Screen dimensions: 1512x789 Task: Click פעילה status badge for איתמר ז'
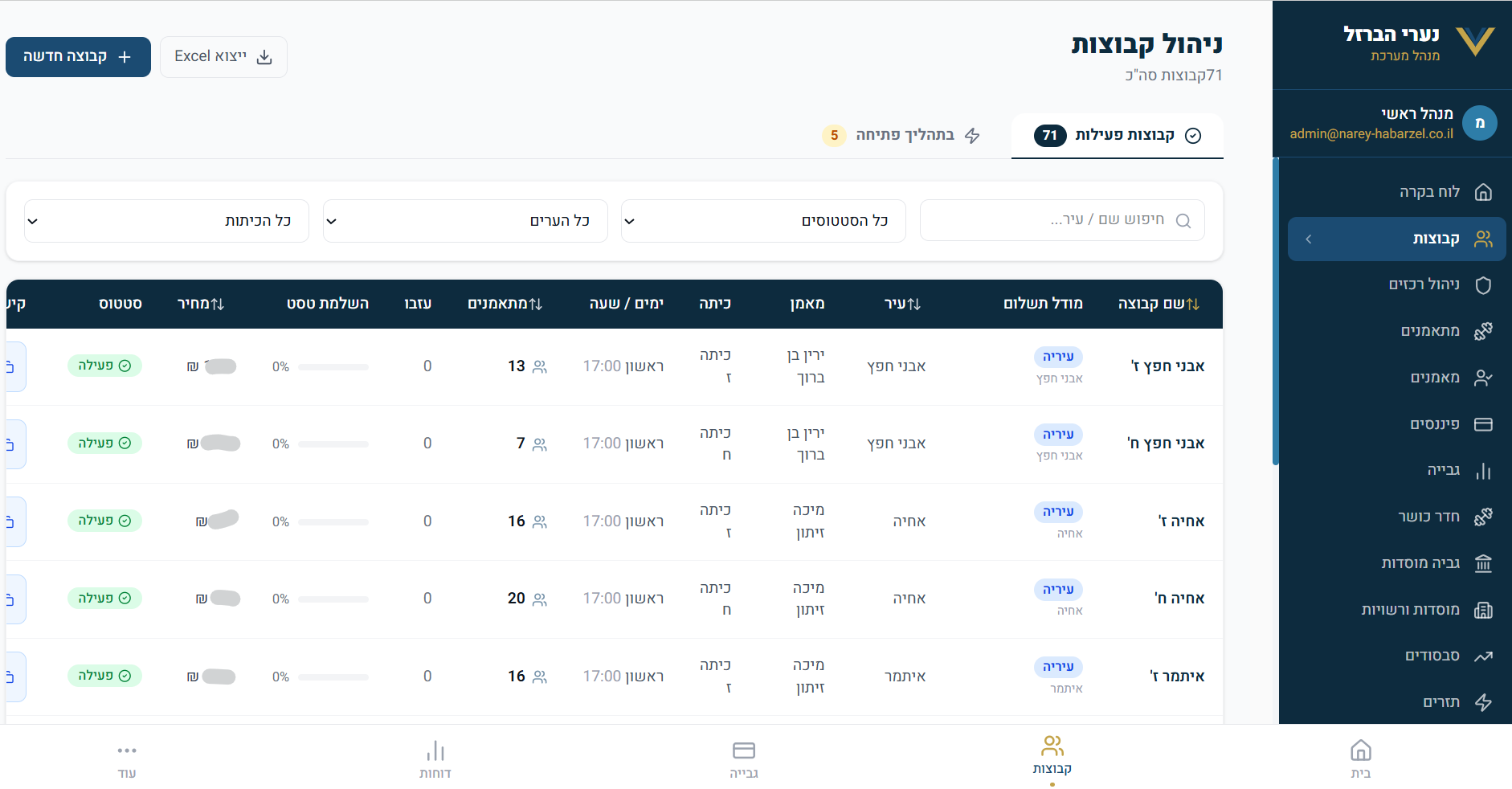104,676
